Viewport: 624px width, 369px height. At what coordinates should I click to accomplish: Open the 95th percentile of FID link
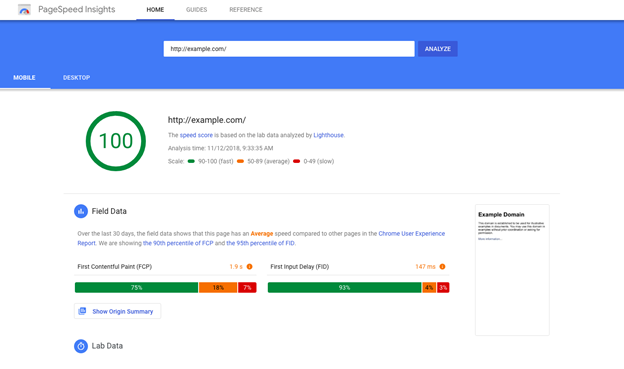point(261,243)
